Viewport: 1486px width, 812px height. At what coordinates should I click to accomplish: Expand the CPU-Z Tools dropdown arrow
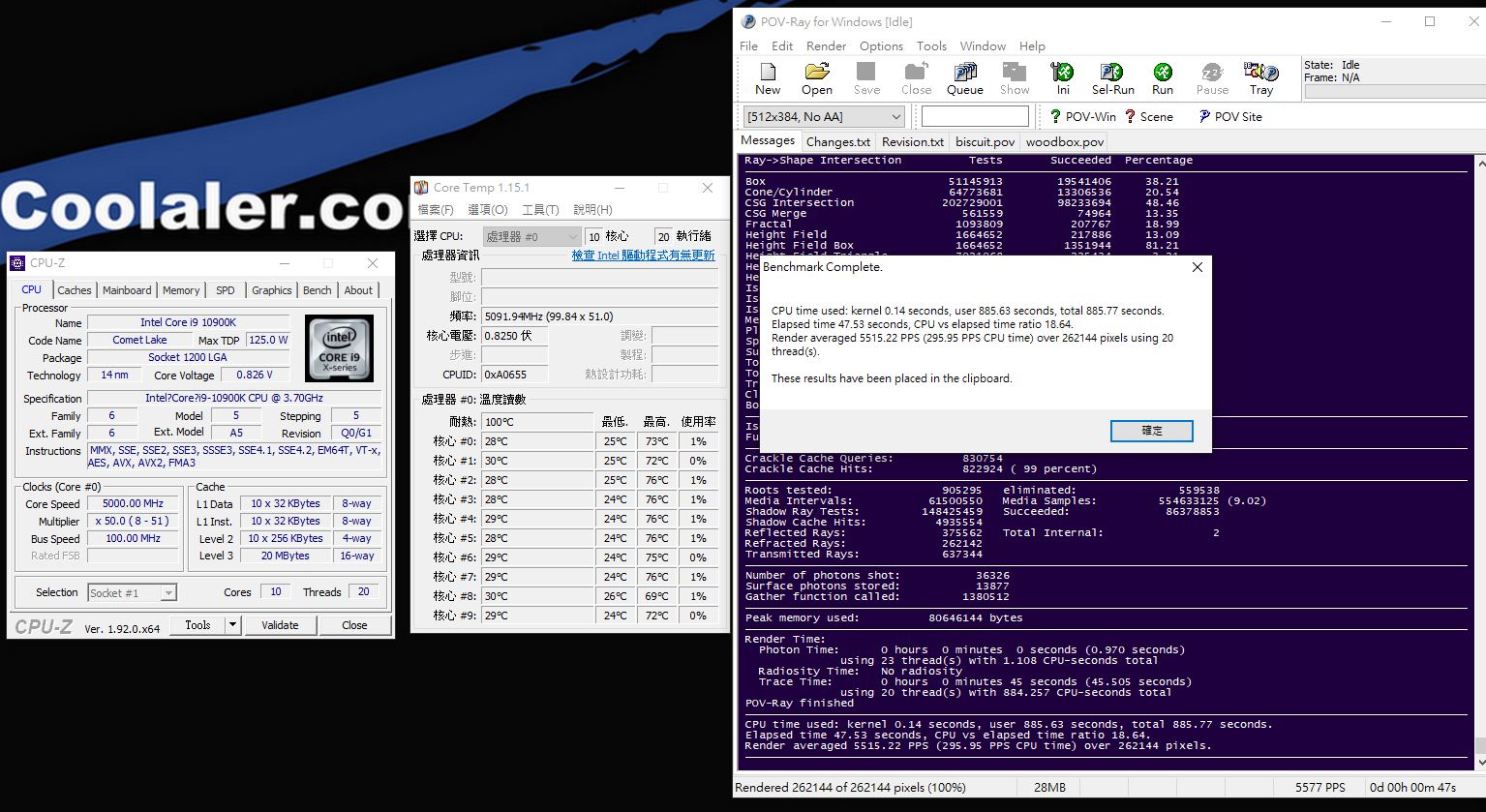point(232,625)
